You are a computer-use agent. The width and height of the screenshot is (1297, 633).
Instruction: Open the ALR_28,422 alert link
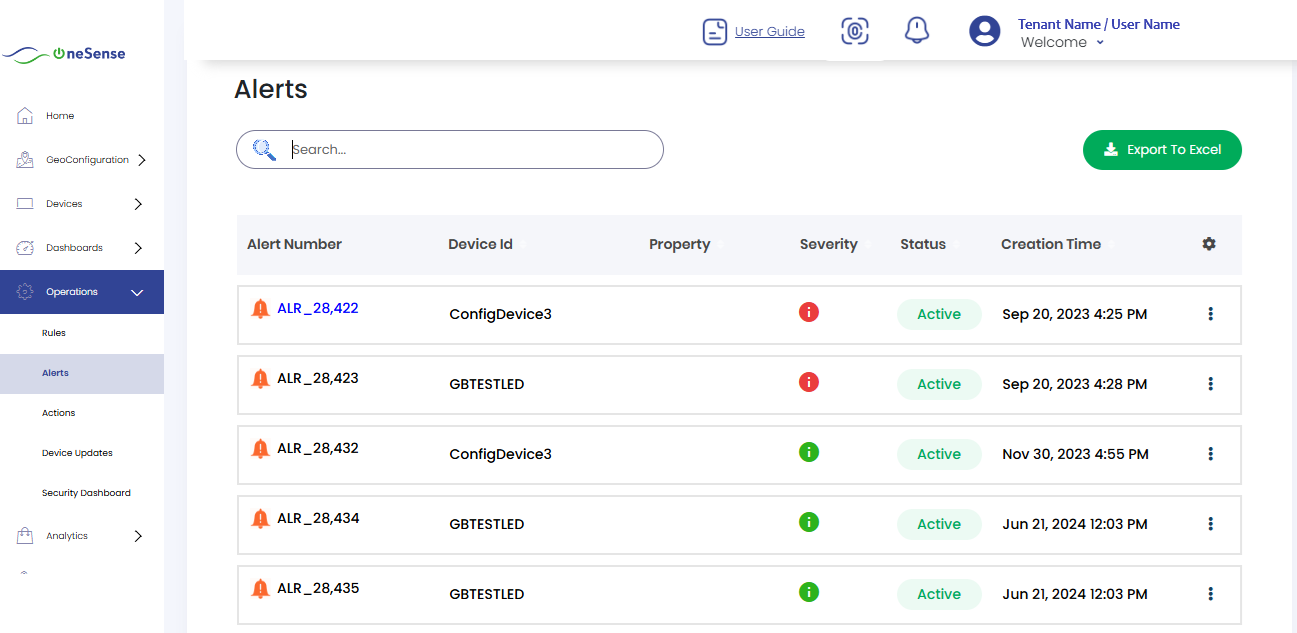(x=317, y=308)
